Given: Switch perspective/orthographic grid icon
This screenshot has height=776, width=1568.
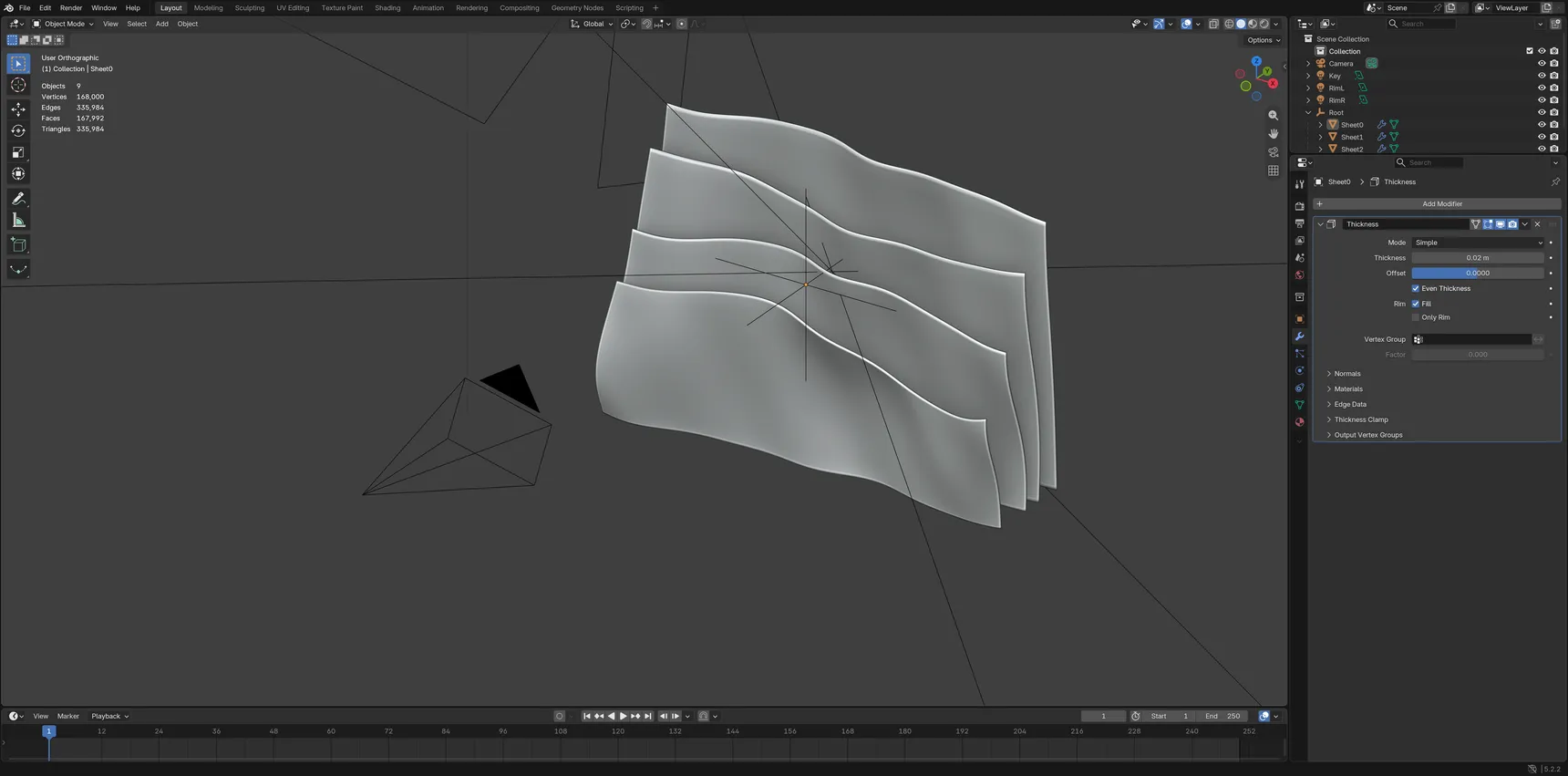Looking at the screenshot, I should [x=1273, y=171].
